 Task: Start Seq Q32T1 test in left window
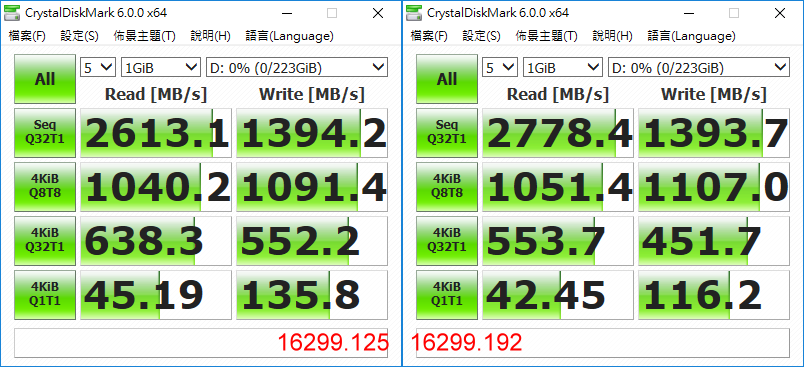pos(45,133)
